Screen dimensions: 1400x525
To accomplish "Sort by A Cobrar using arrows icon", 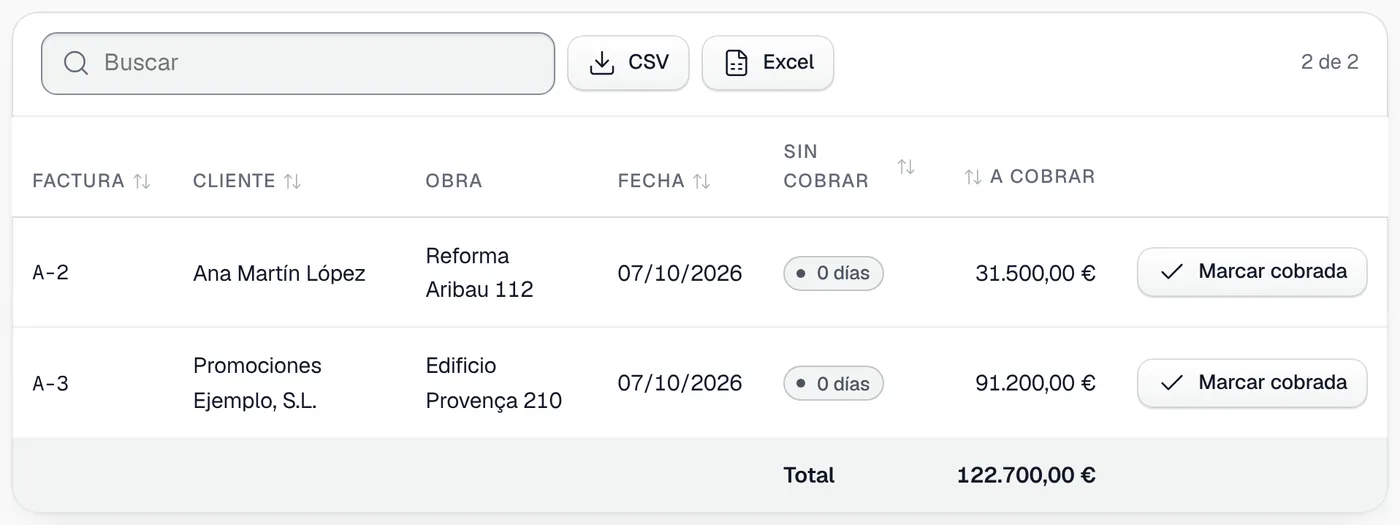I will click(x=972, y=177).
